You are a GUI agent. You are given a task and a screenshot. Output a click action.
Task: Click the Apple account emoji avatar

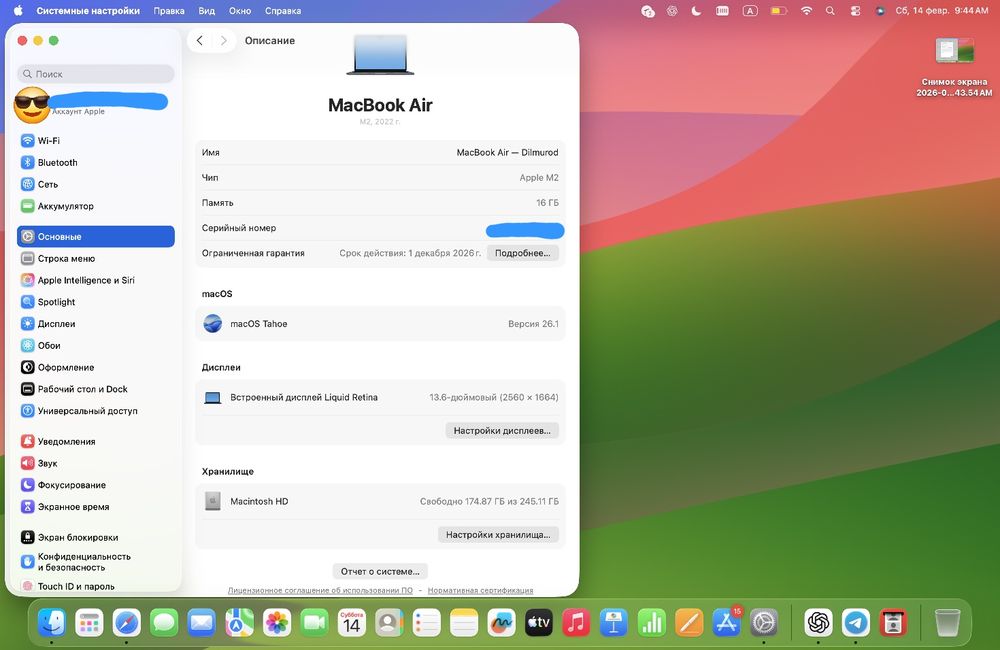(31, 104)
